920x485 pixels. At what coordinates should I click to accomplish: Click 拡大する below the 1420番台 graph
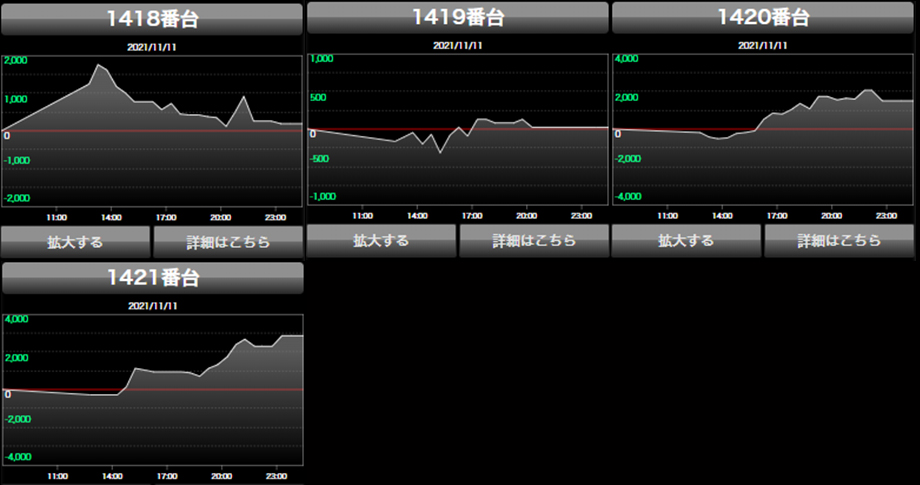pyautogui.click(x=685, y=241)
